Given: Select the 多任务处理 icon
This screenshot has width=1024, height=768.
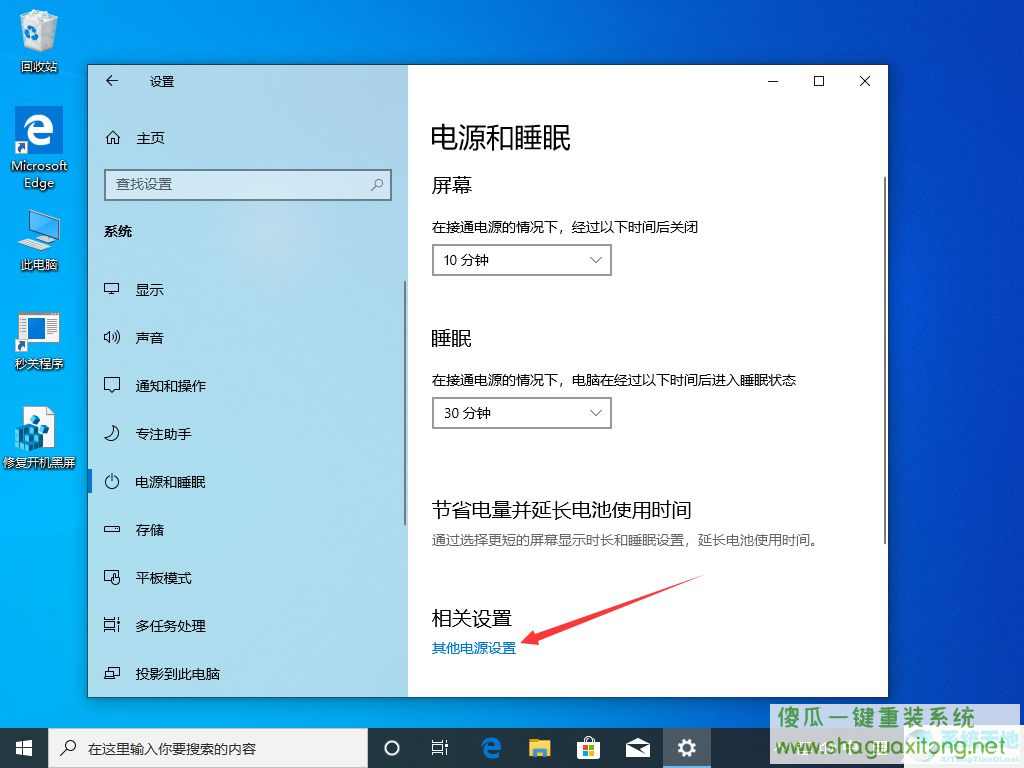Looking at the screenshot, I should tap(112, 625).
